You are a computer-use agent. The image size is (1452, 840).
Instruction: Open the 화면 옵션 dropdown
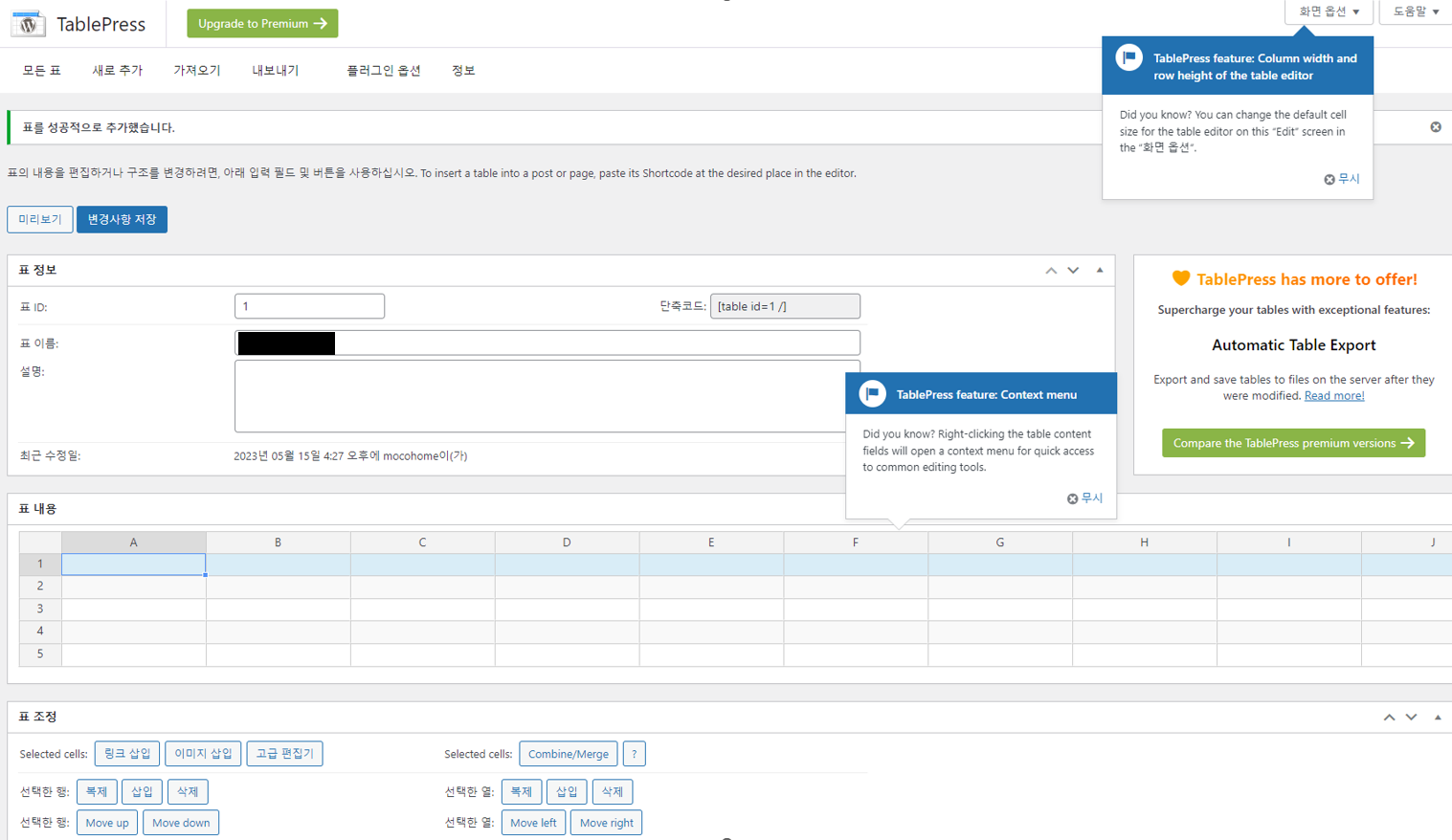click(x=1329, y=11)
